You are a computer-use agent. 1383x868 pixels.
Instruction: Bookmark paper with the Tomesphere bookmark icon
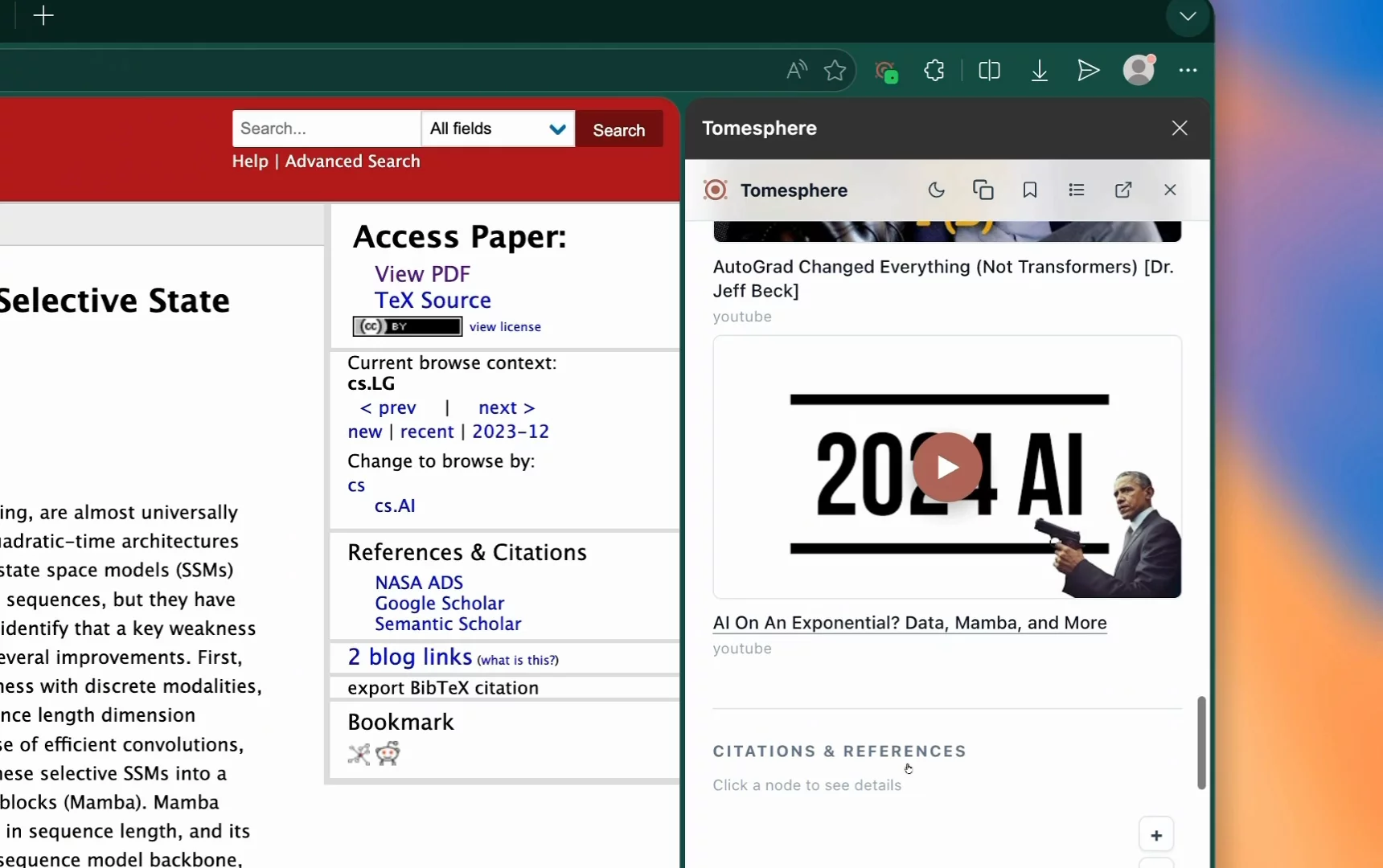tap(1030, 190)
